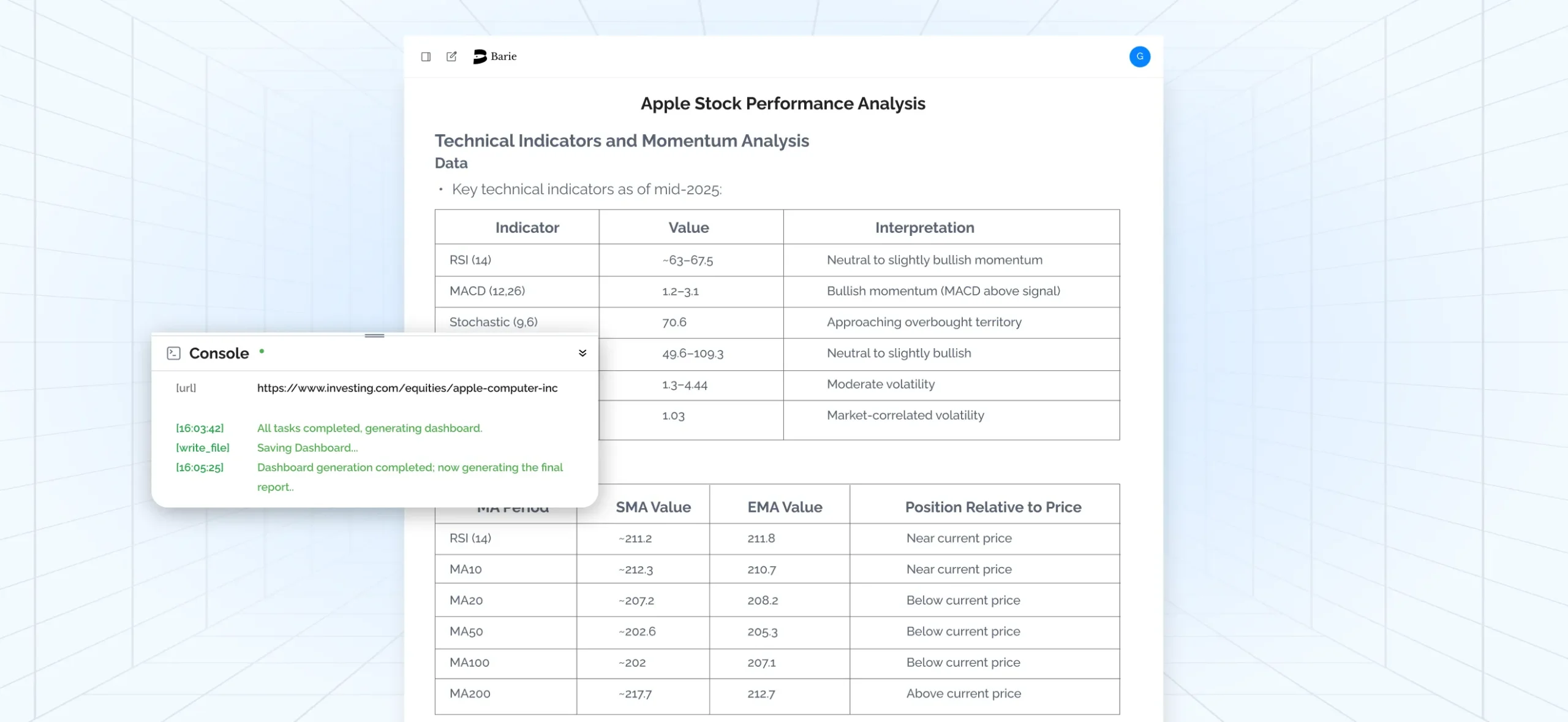
Task: Select the 'MA100' row label
Action: click(469, 663)
